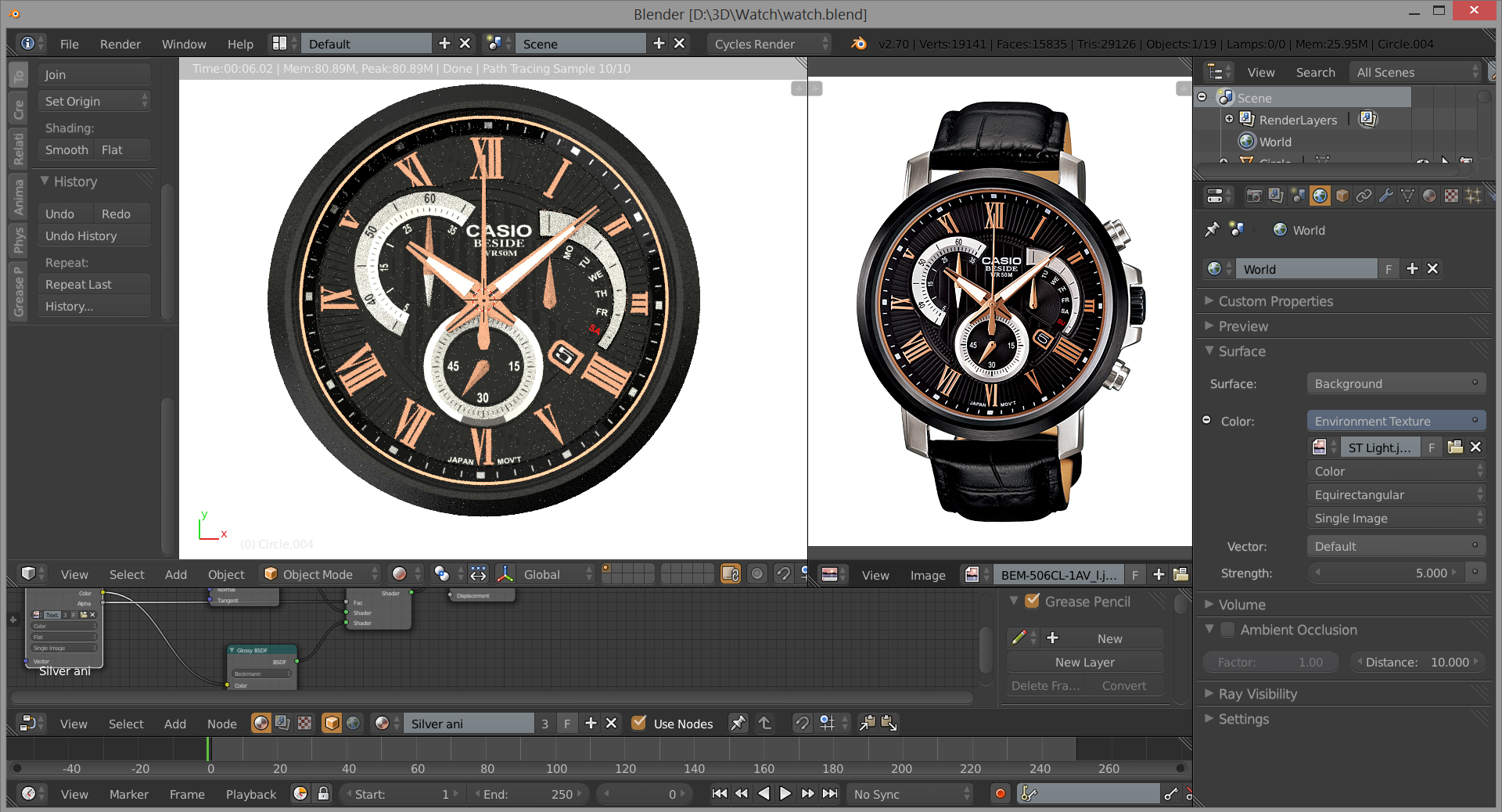Switch to the Object properties cube tab
Viewport: 1502px width, 812px height.
1342,196
